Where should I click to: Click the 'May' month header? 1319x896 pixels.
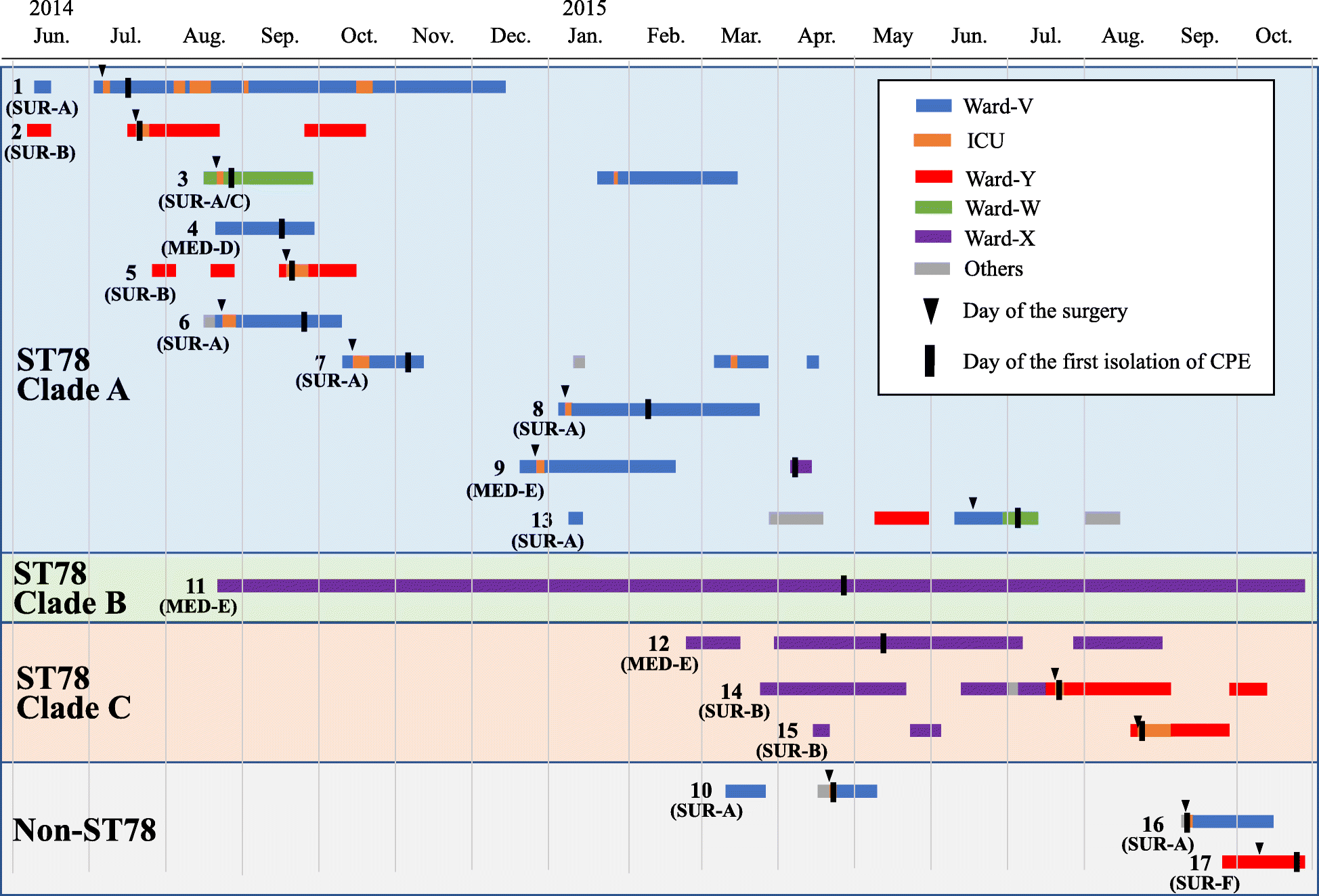892,36
